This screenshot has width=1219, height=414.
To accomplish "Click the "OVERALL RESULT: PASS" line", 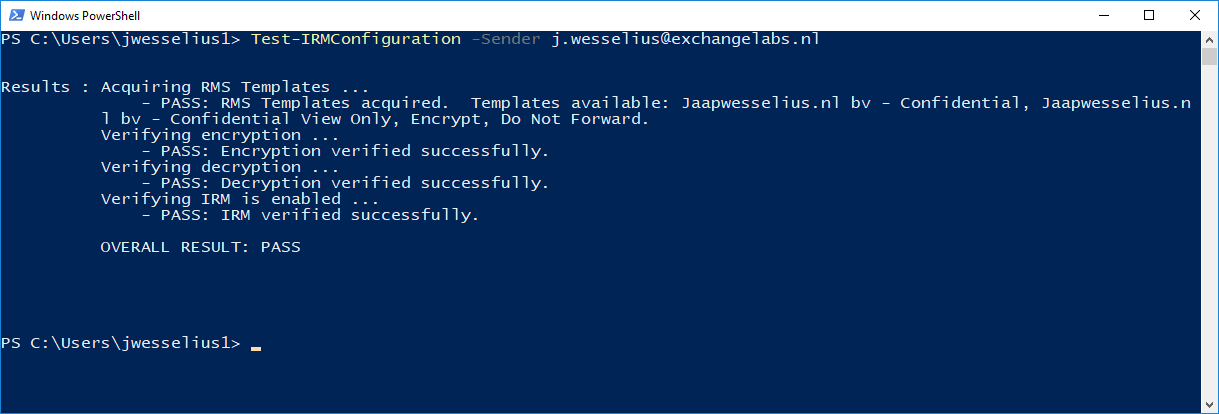I will click(x=200, y=247).
